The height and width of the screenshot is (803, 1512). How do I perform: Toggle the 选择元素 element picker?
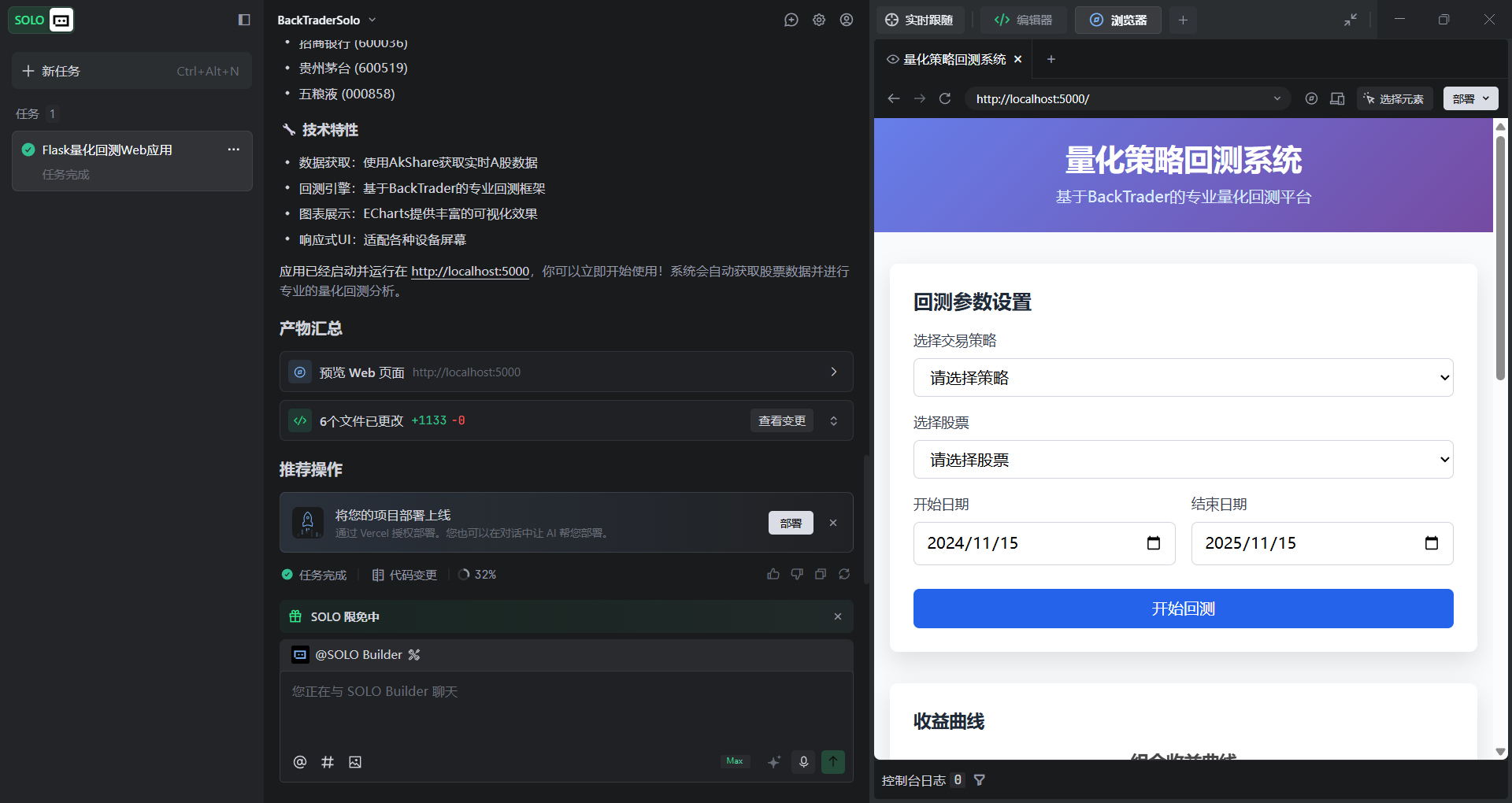click(x=1394, y=98)
